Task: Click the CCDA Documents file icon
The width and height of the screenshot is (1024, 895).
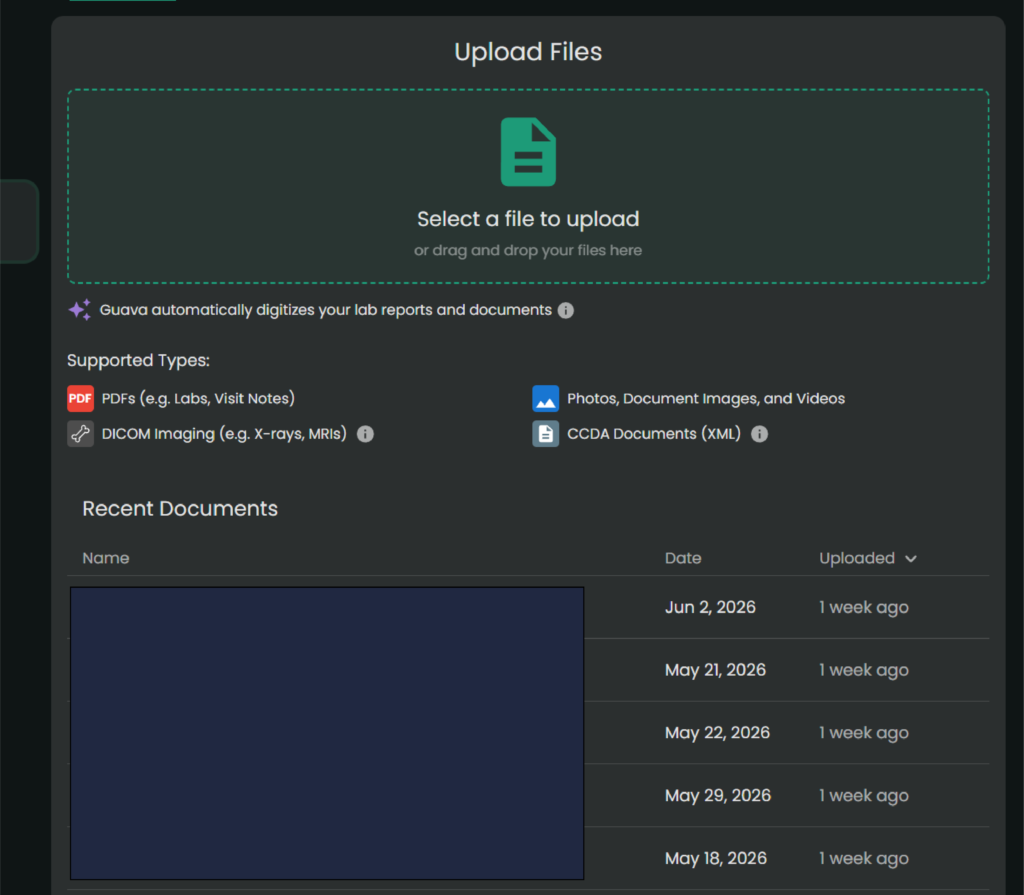Action: [545, 434]
